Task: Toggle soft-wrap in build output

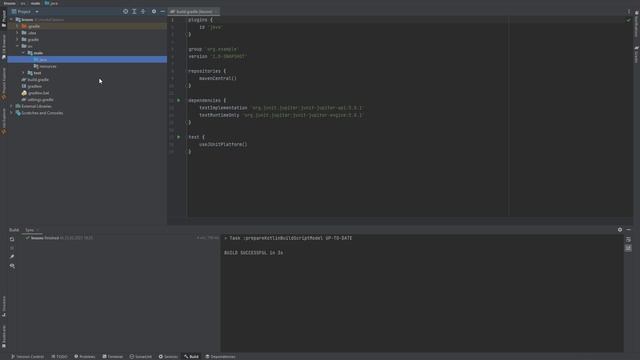Action: (x=628, y=240)
